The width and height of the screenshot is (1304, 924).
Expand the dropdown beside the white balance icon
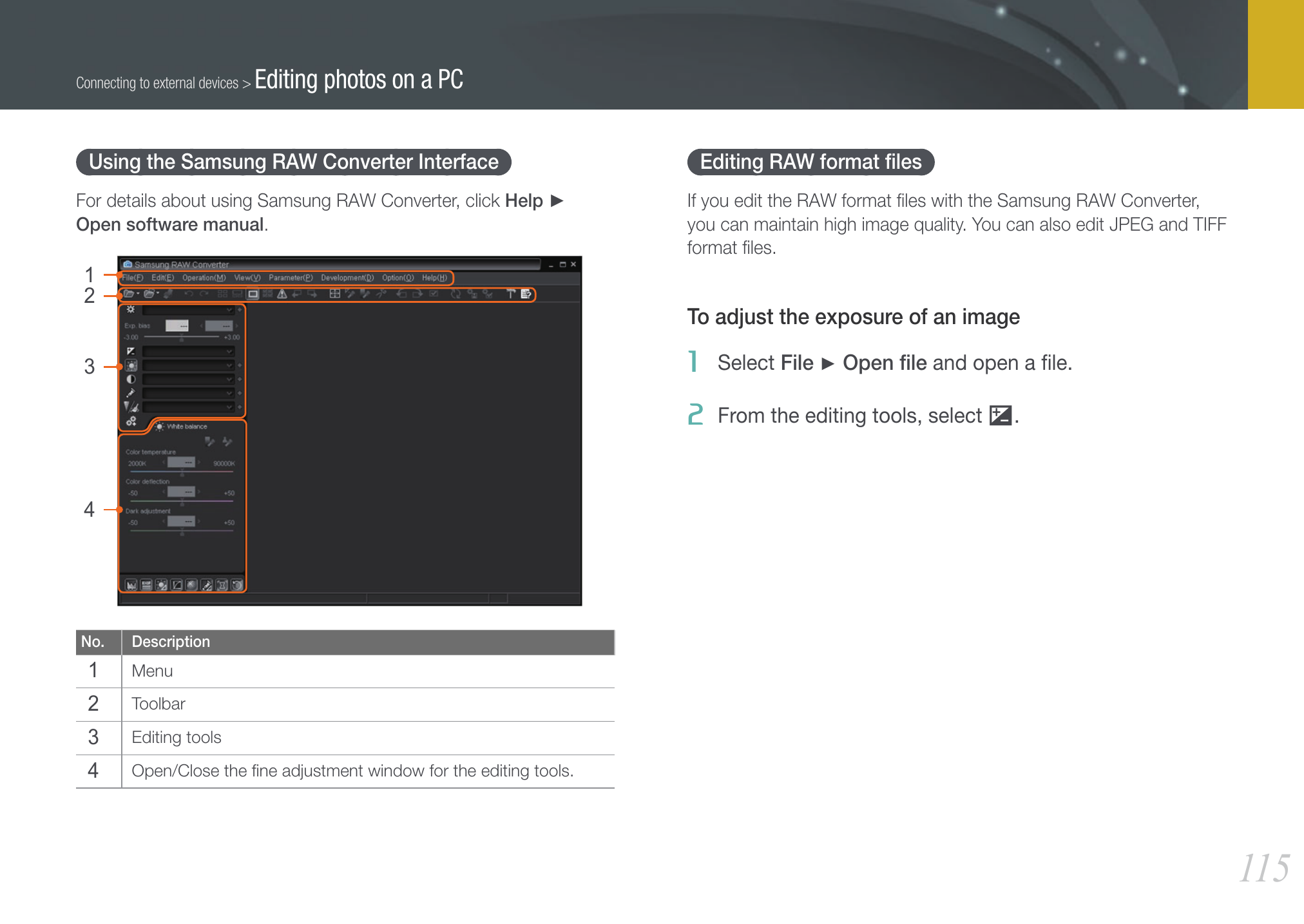[x=188, y=365]
